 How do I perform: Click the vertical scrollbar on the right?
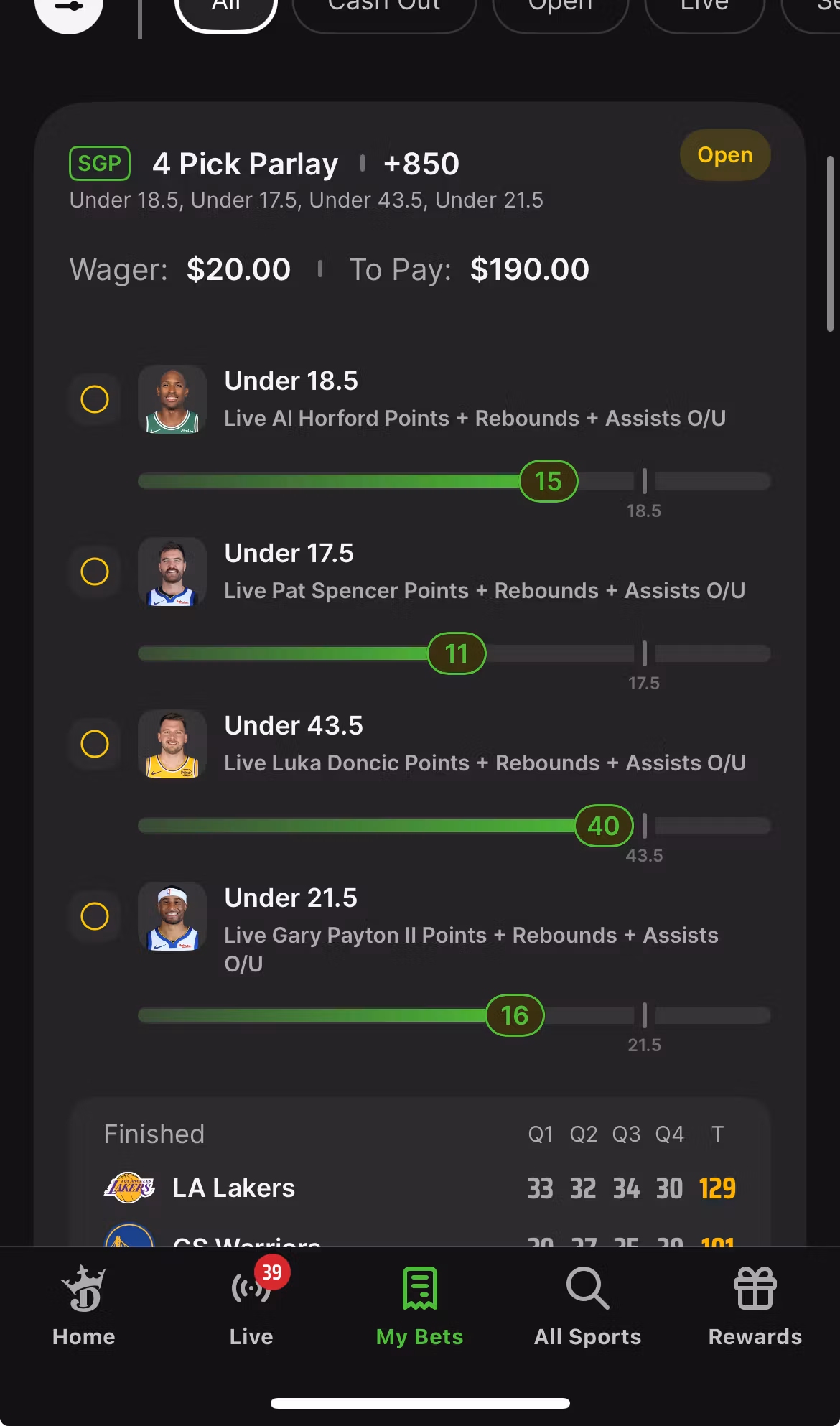coord(831,244)
